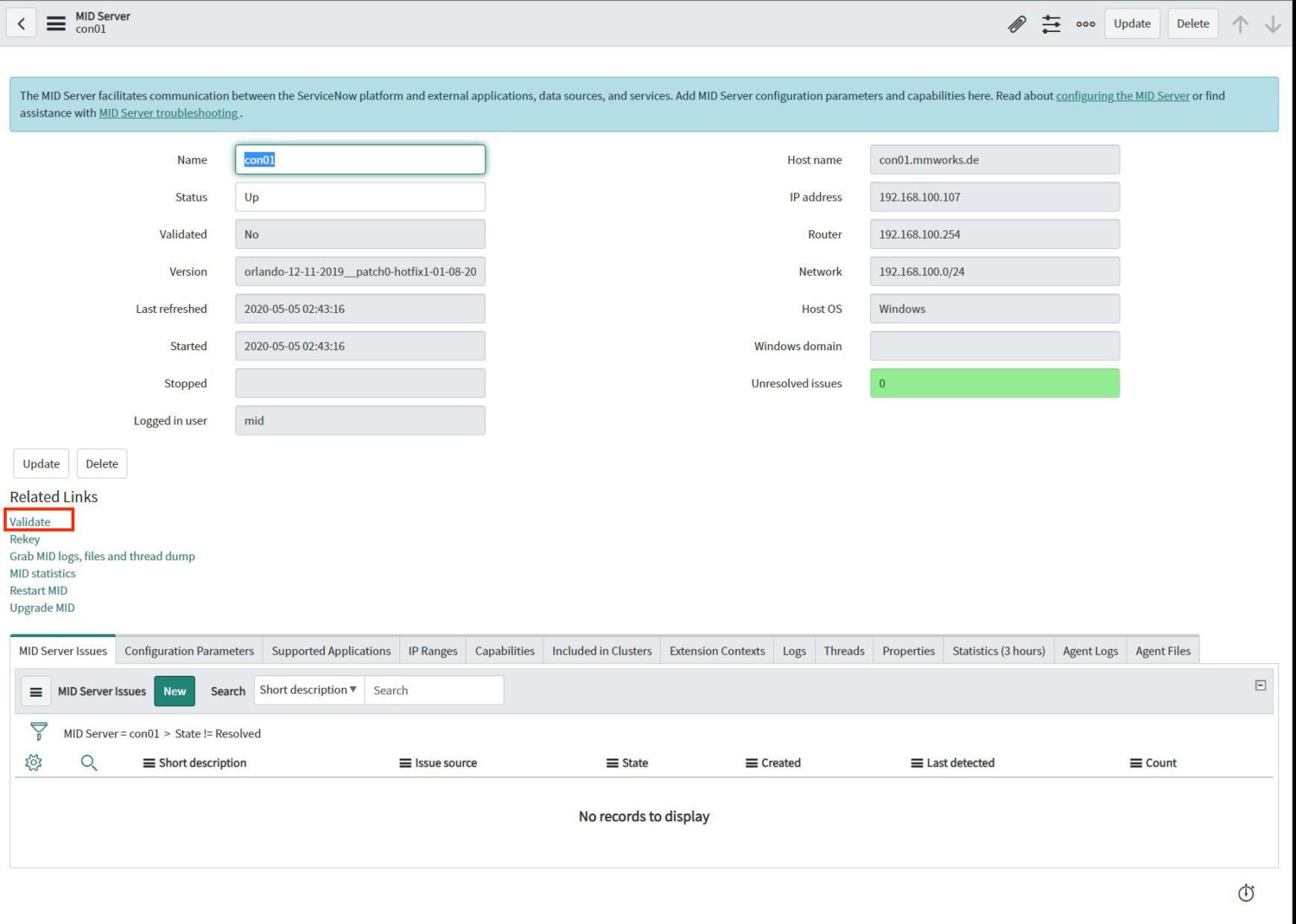
Task: Open the personalize form sliders icon
Action: 1051,24
